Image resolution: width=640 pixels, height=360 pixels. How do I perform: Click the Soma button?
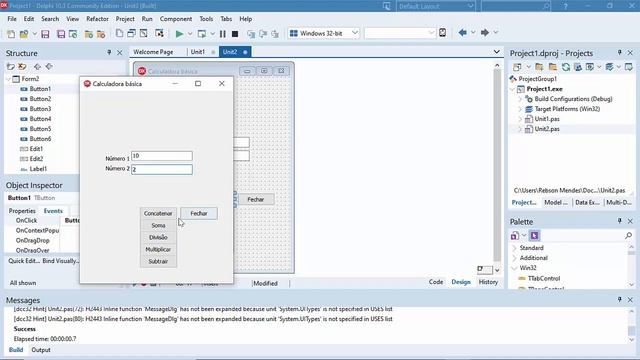158,225
